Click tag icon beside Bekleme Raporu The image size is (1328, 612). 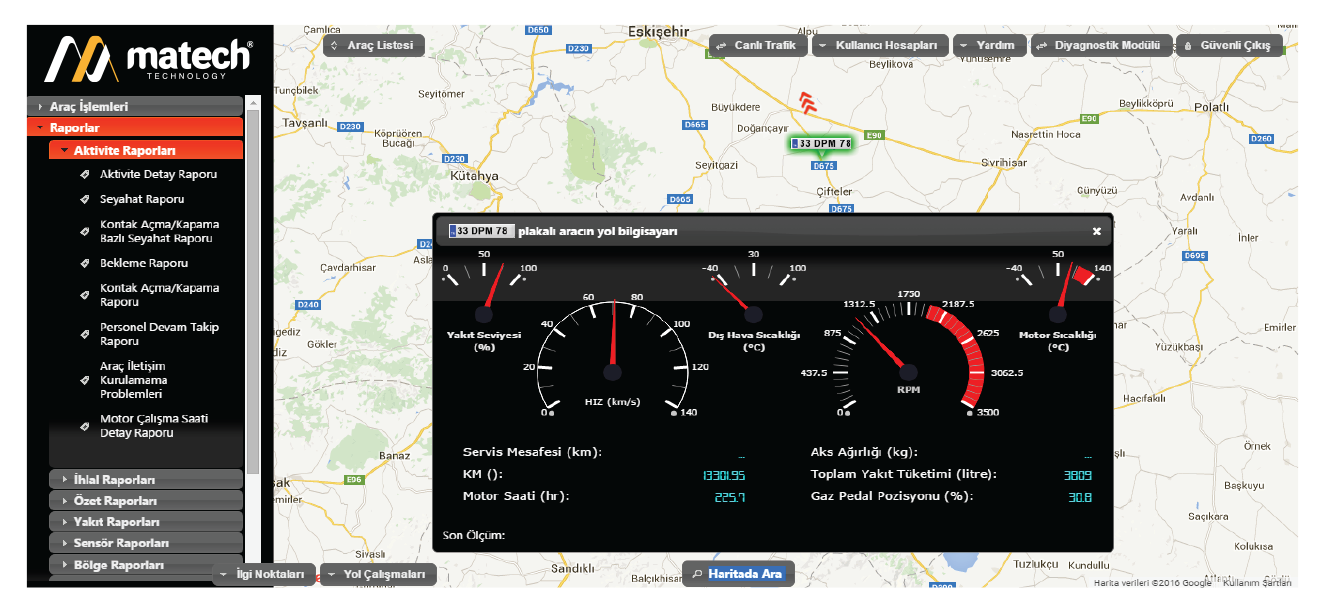click(x=86, y=263)
